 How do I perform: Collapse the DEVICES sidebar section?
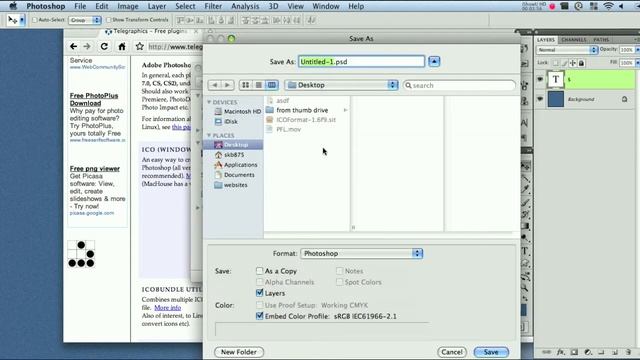point(209,102)
